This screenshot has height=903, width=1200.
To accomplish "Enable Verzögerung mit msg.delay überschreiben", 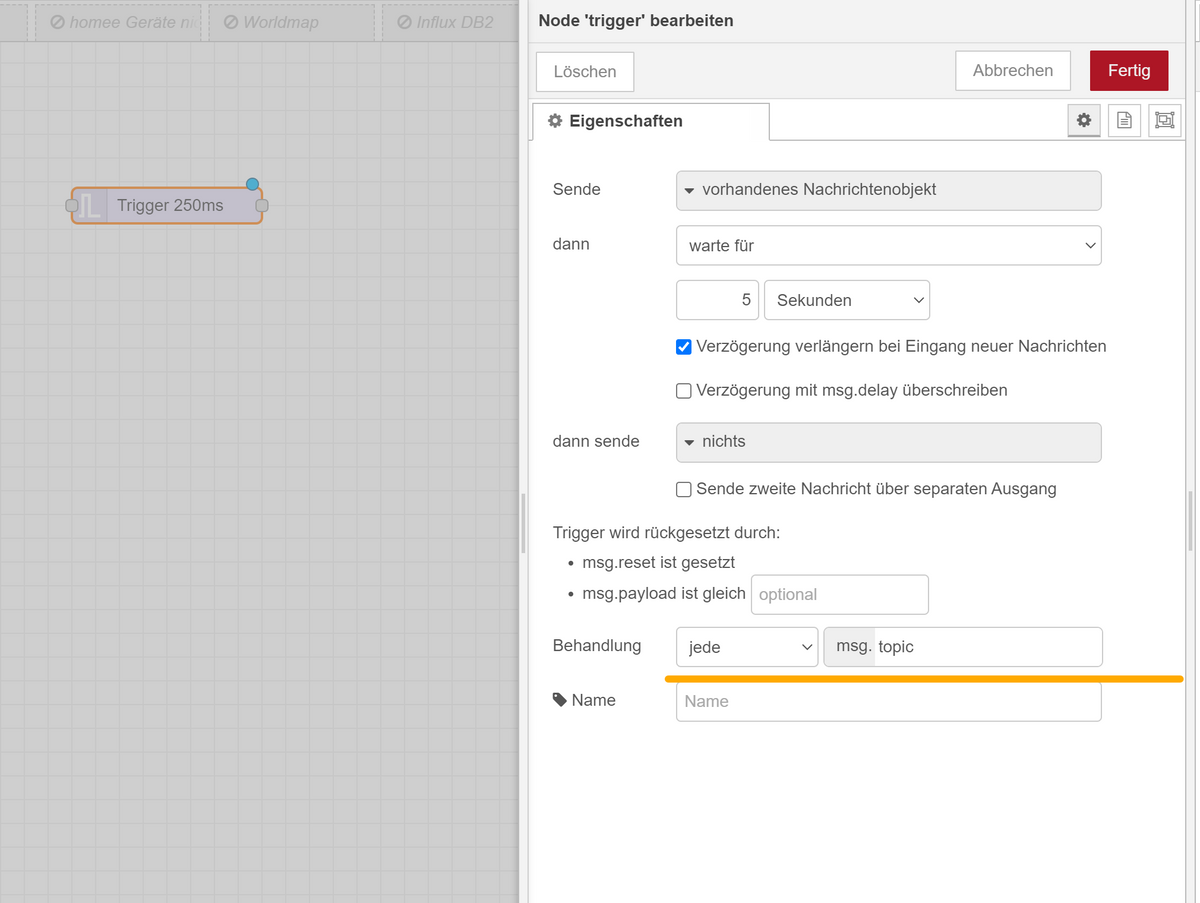I will point(684,391).
